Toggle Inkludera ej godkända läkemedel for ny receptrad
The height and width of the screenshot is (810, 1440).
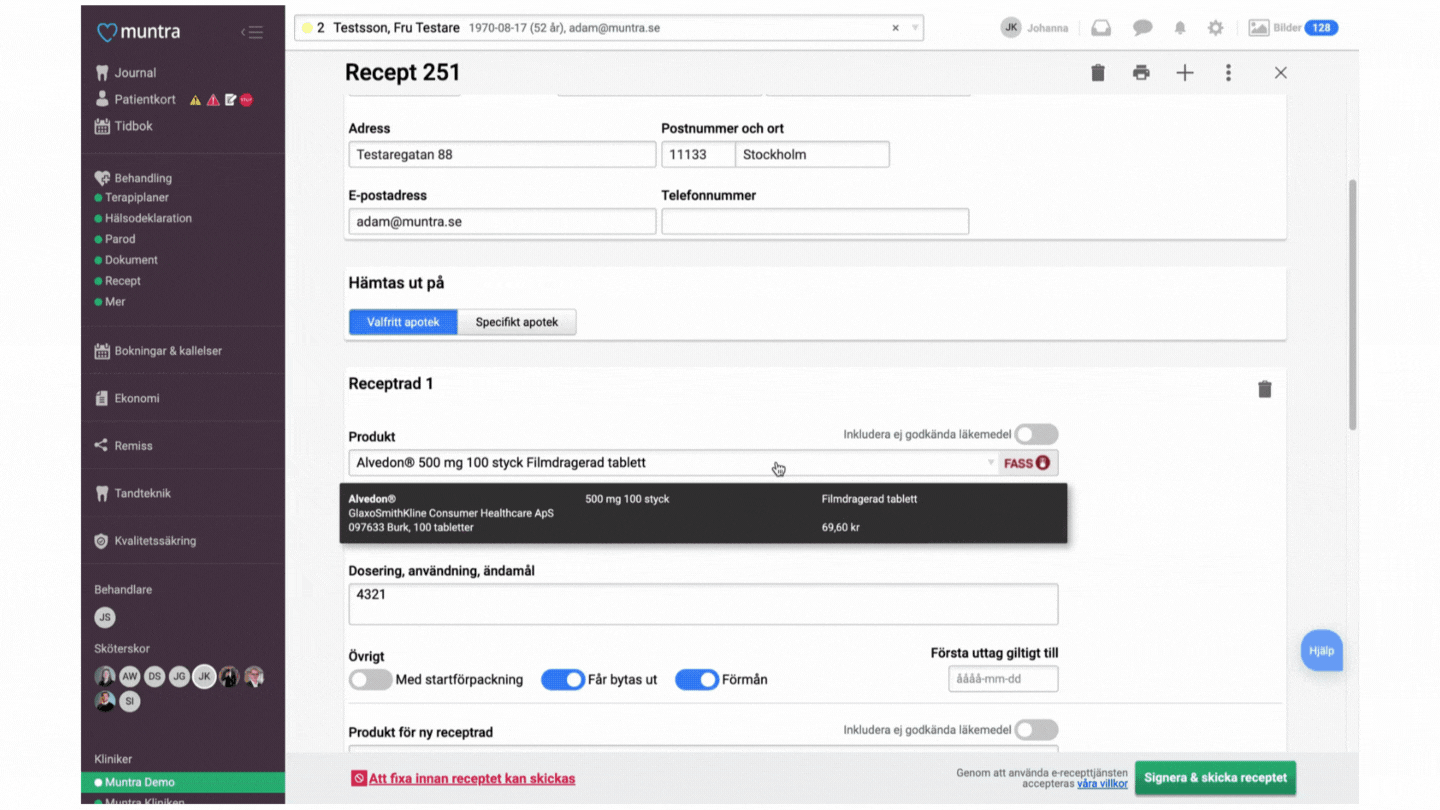1036,730
